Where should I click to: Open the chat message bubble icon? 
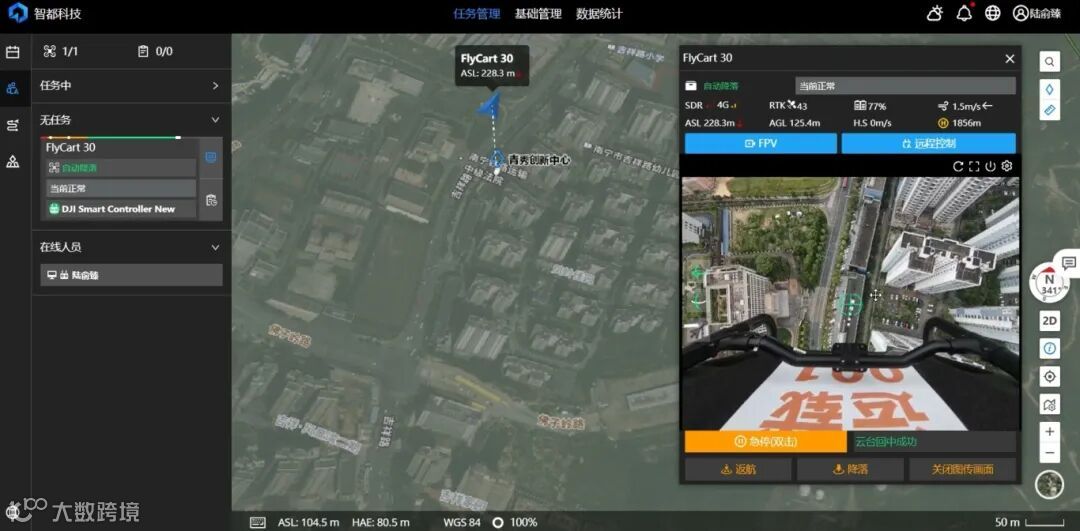pyautogui.click(x=1068, y=262)
